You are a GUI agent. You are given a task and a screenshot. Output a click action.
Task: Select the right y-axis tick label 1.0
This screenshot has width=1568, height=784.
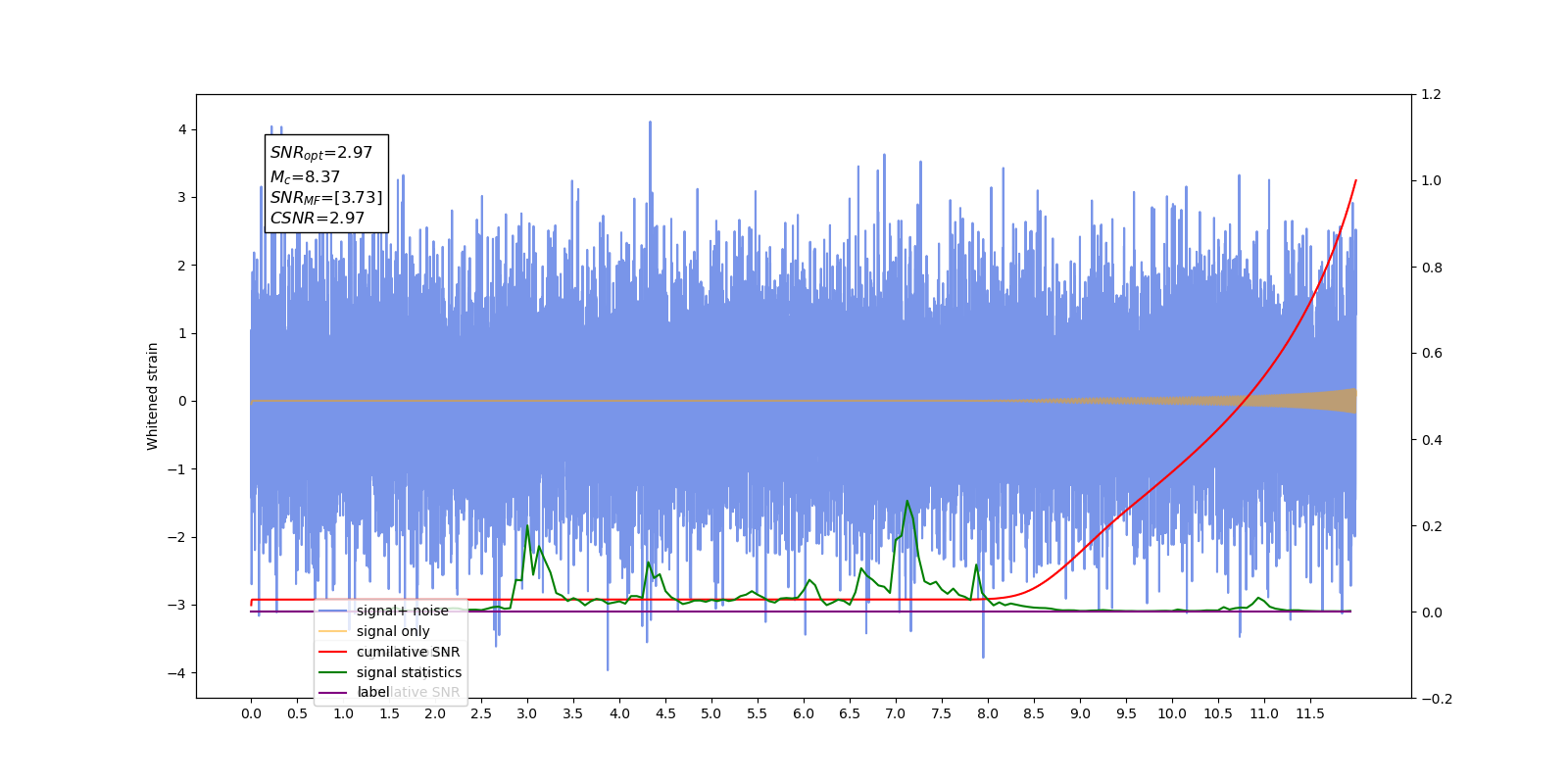pyautogui.click(x=1432, y=181)
